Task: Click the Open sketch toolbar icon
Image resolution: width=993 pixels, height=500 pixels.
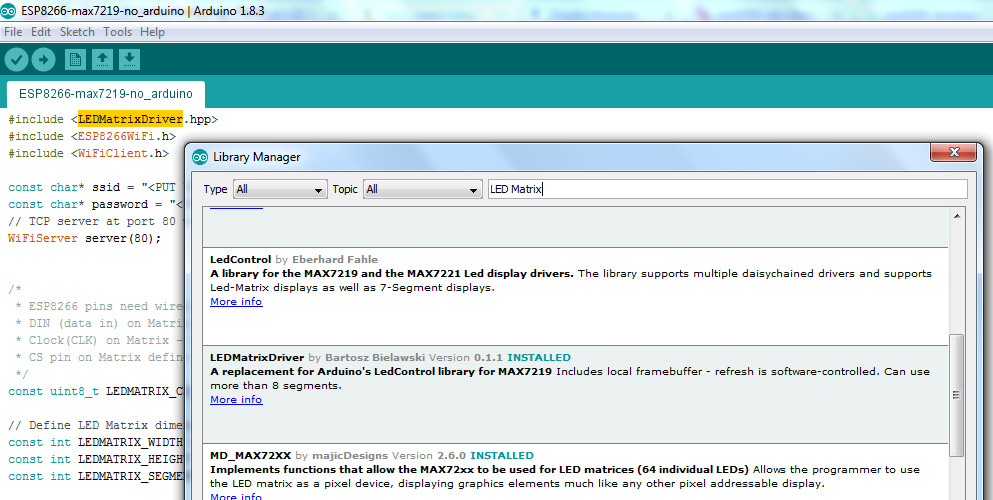Action: 102,60
